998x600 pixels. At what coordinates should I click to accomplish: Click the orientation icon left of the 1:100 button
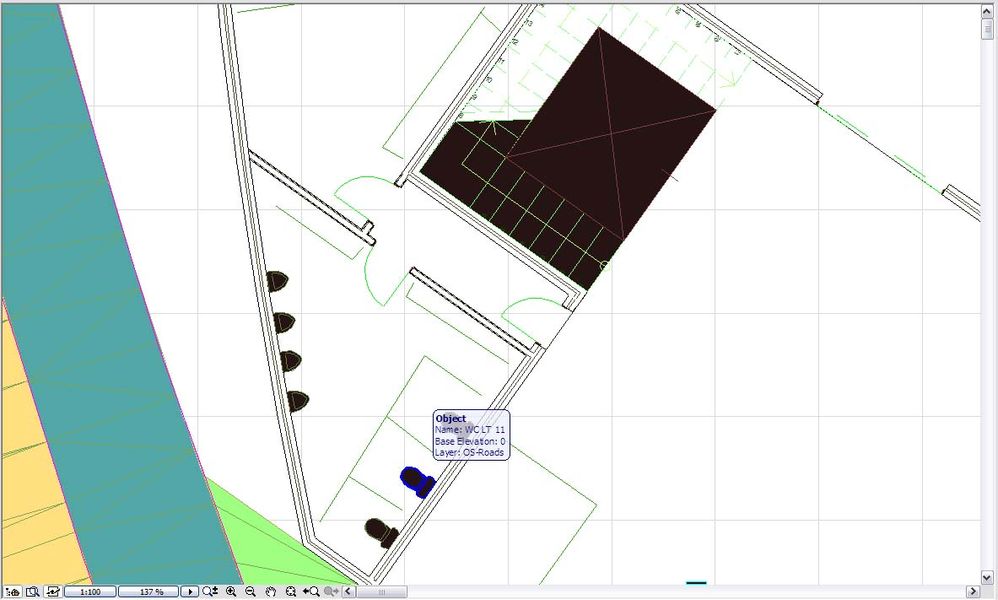53,592
